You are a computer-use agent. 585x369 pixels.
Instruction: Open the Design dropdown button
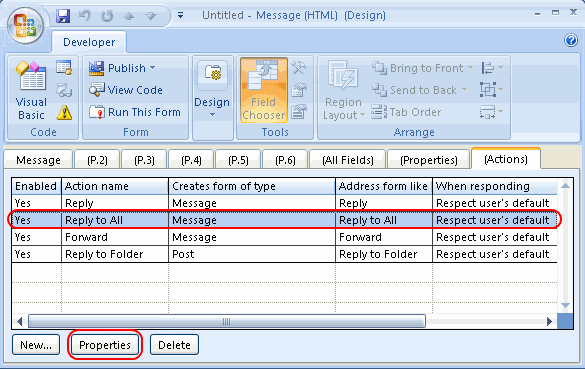pos(212,91)
